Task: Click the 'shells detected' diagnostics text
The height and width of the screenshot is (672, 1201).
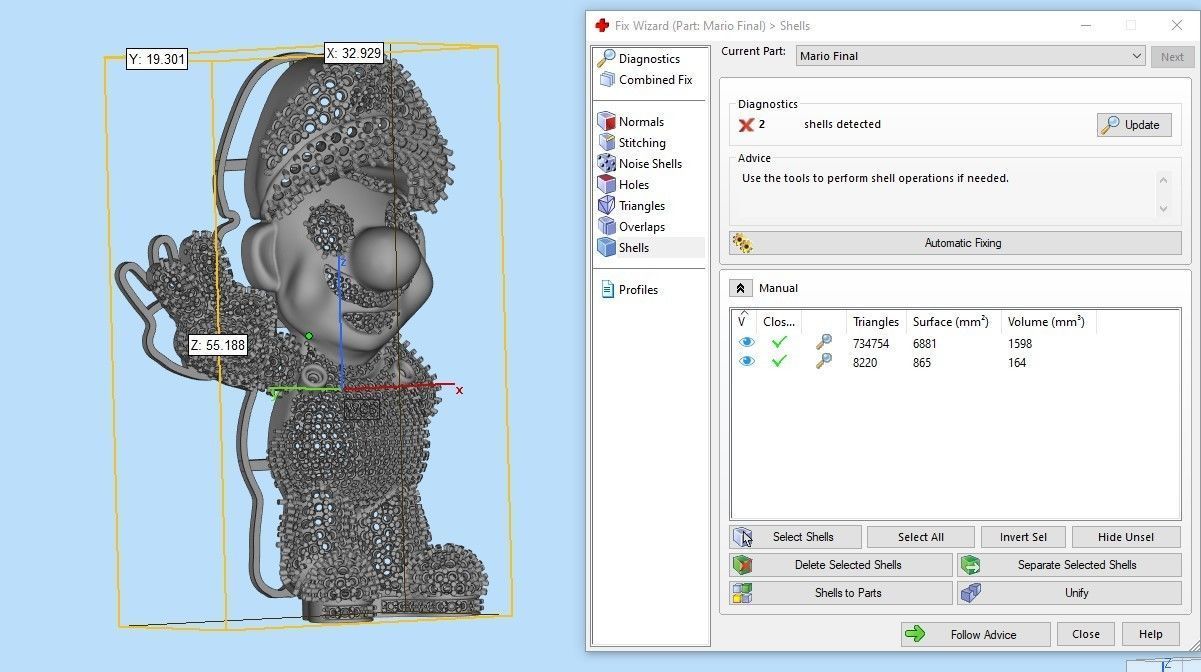Action: point(842,125)
